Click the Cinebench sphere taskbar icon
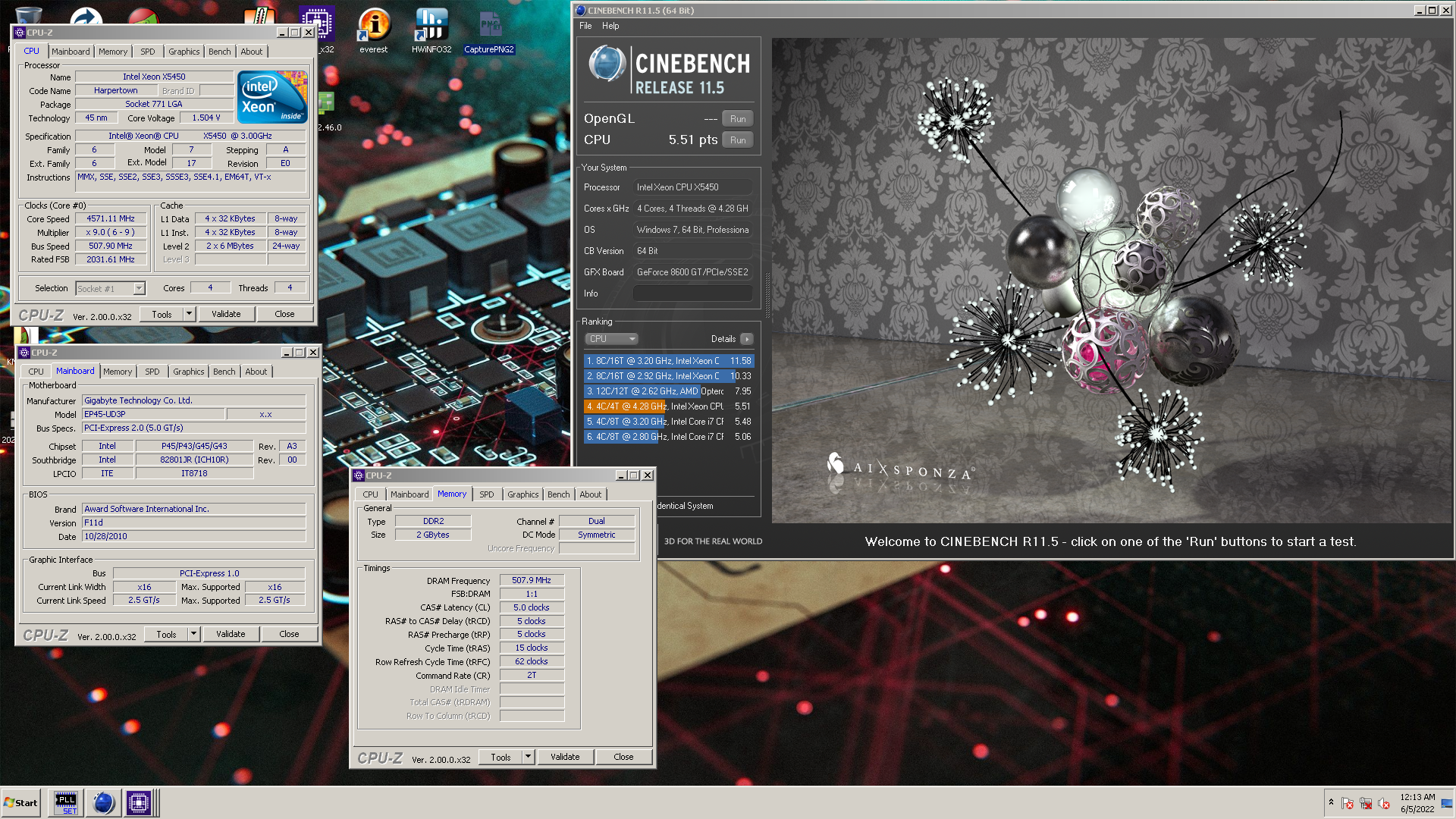This screenshot has width=1456, height=819. [103, 802]
